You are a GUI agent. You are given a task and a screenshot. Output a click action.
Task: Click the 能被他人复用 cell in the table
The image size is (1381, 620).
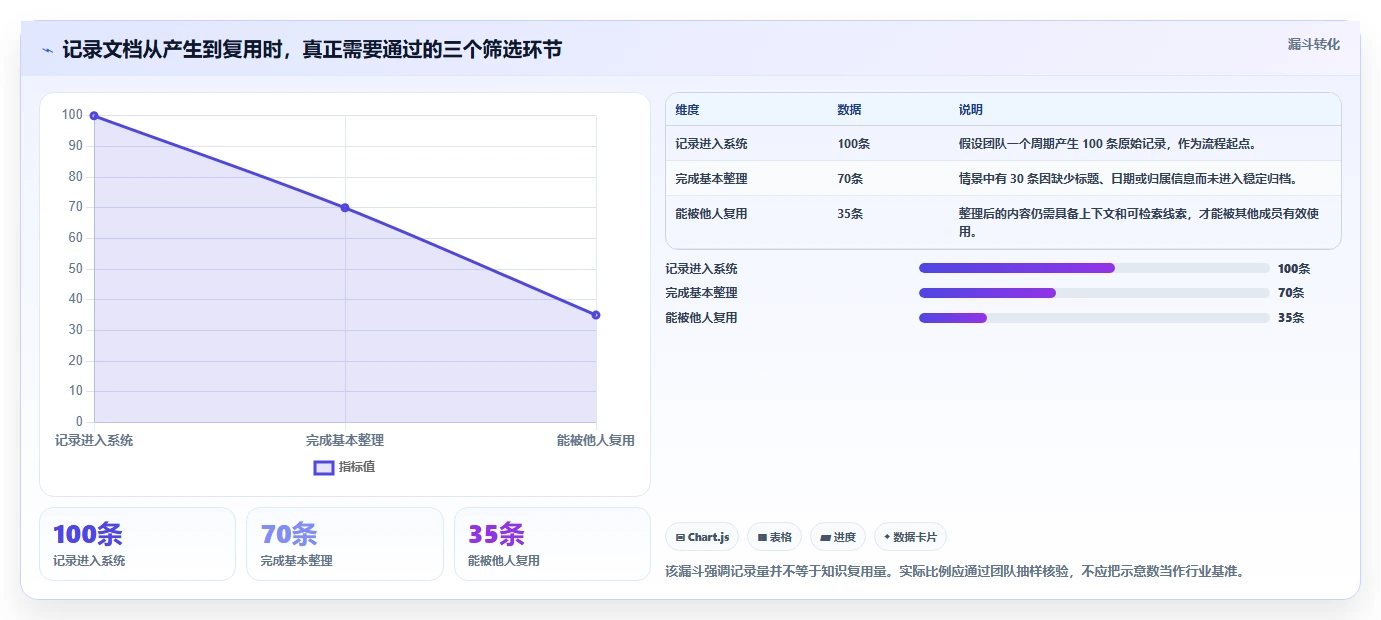pyautogui.click(x=711, y=214)
